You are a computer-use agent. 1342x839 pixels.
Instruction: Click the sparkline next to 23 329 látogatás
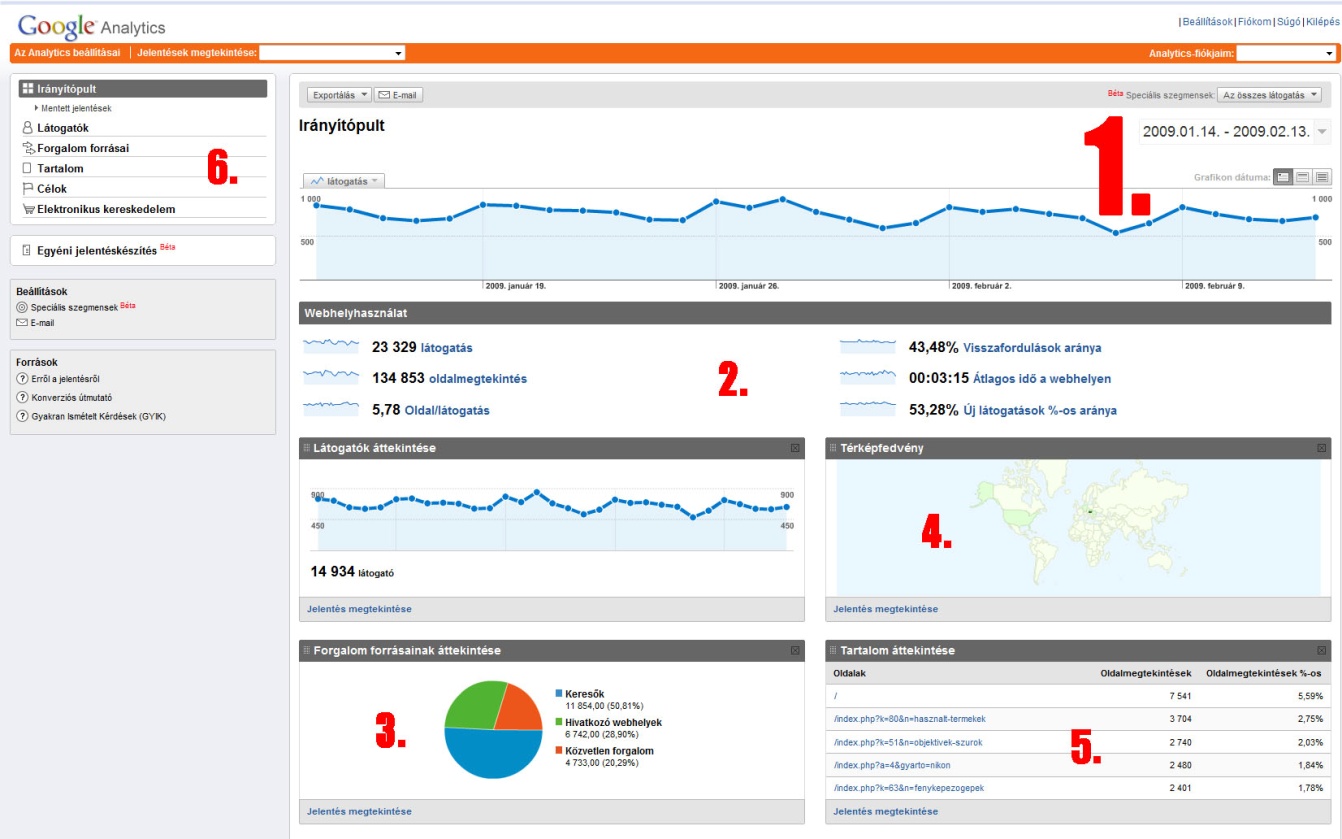click(x=331, y=346)
